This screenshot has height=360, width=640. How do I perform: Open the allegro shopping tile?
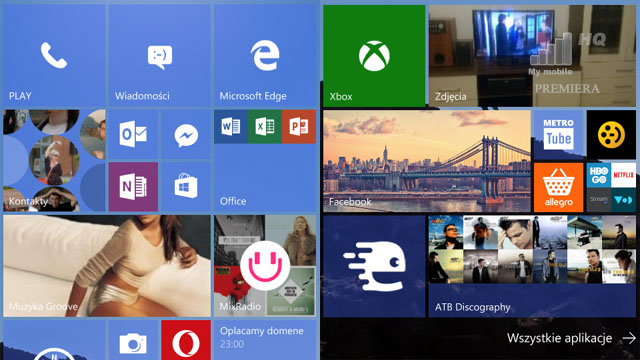click(x=558, y=187)
